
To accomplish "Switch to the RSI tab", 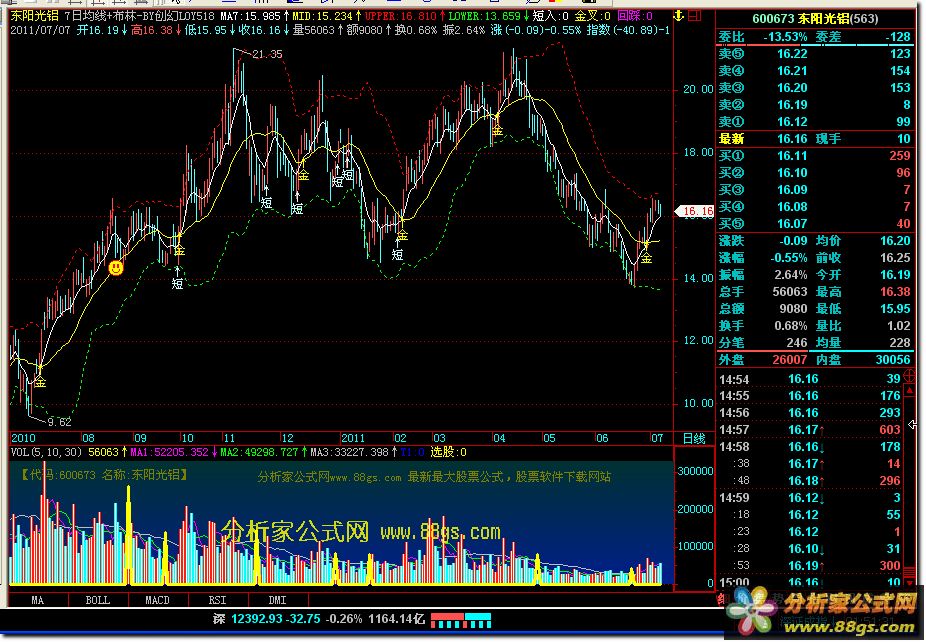I will click(217, 600).
